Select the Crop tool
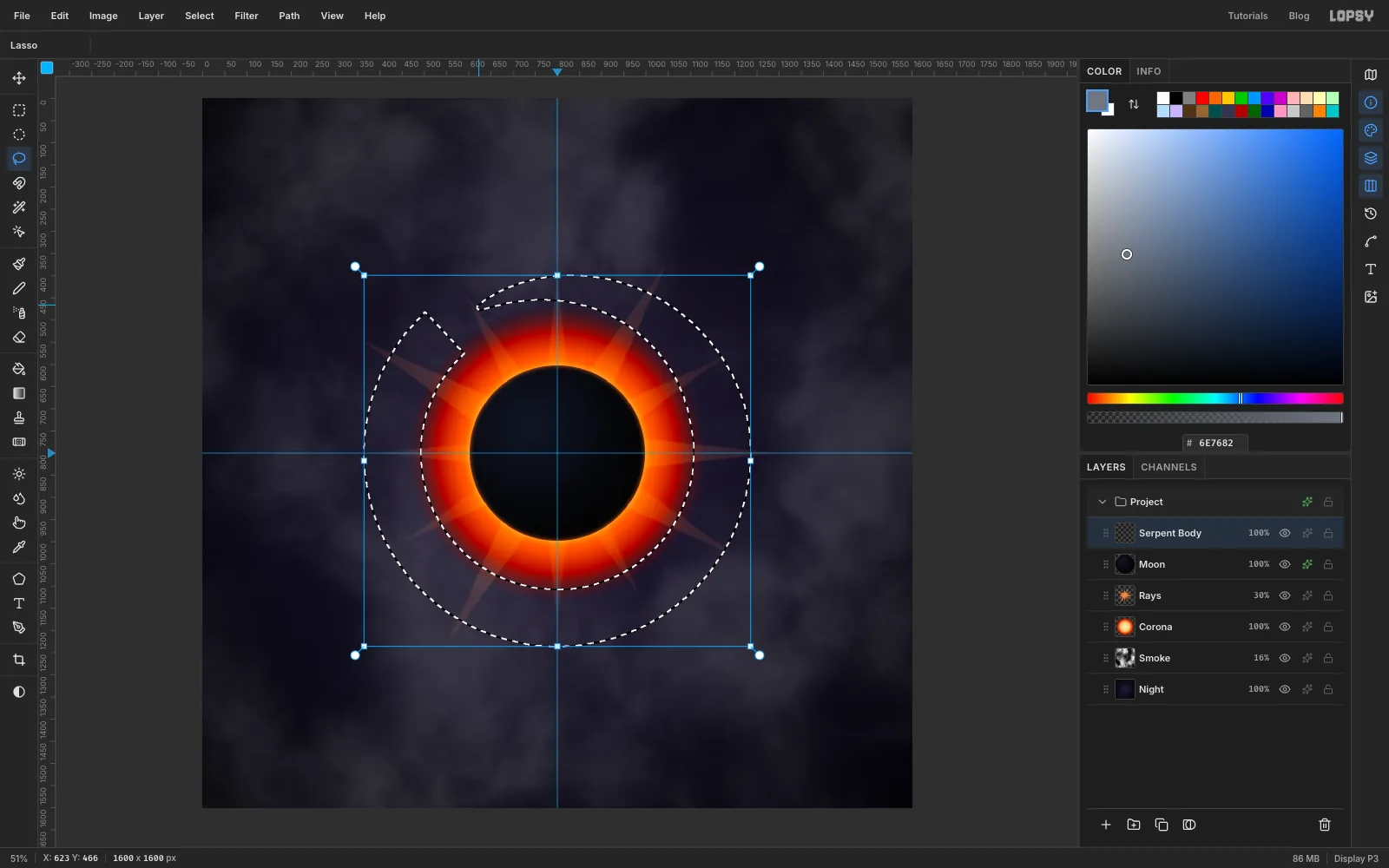1389x868 pixels. [19, 660]
